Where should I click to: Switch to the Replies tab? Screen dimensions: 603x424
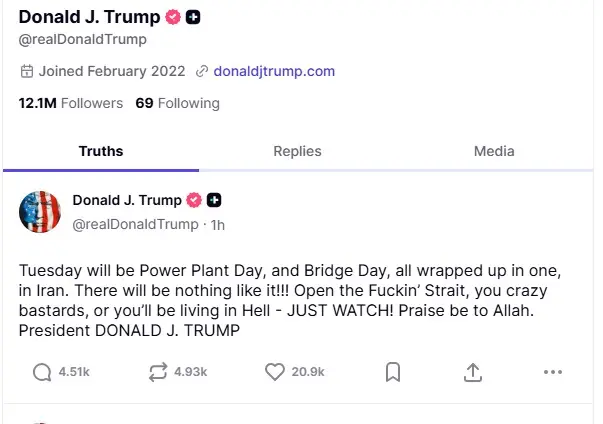click(x=297, y=151)
